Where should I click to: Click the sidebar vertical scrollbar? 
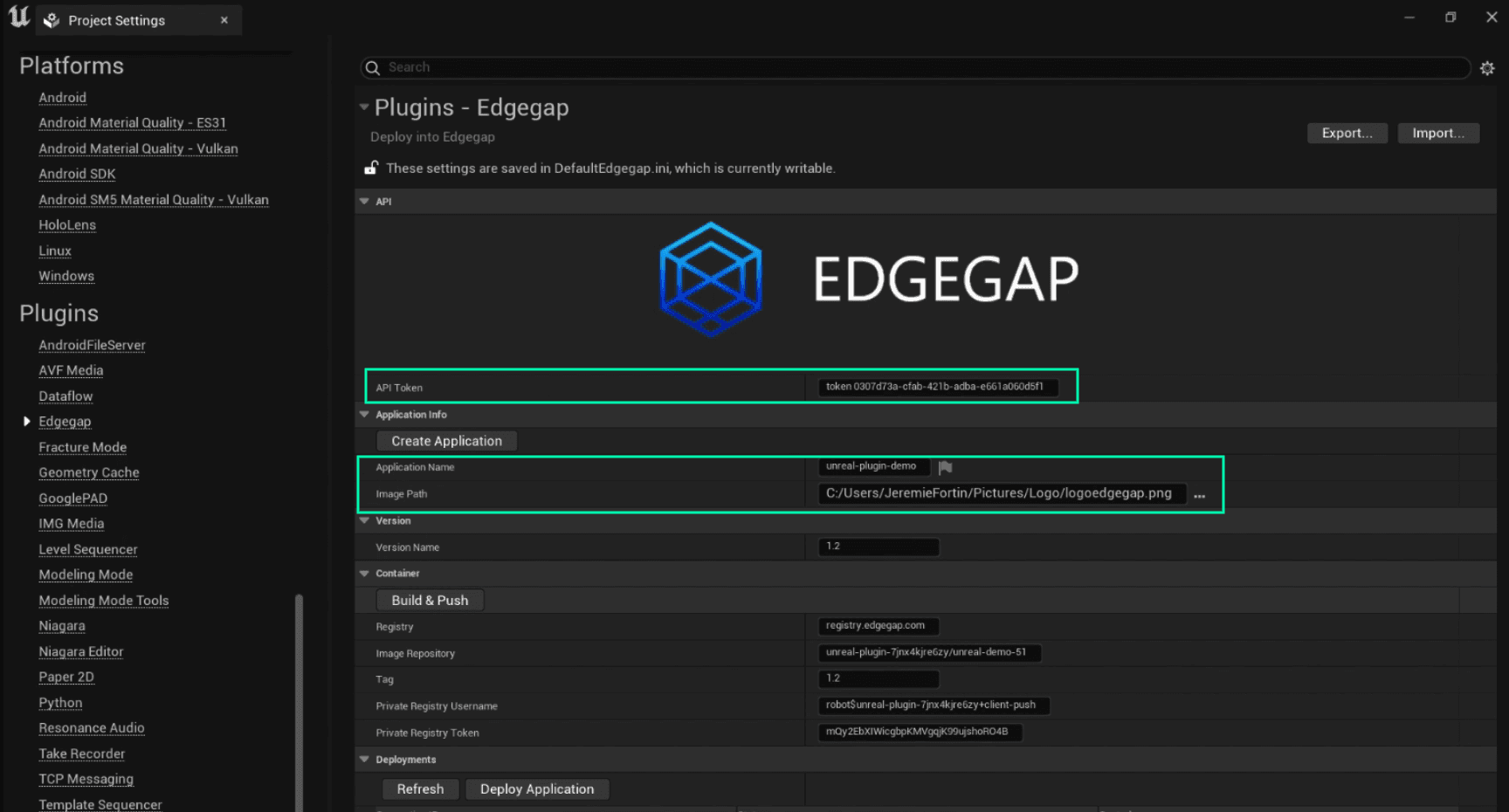point(299,703)
